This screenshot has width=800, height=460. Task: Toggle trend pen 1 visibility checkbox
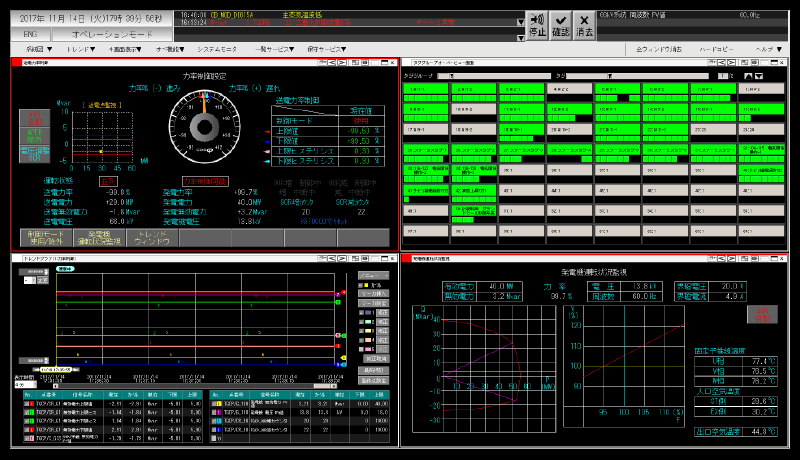click(x=362, y=312)
